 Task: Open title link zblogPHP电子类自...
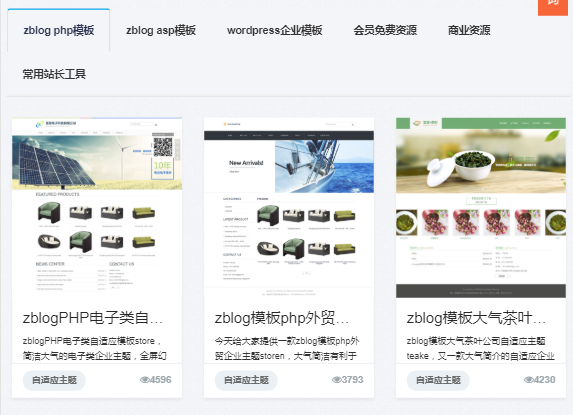pos(93,318)
